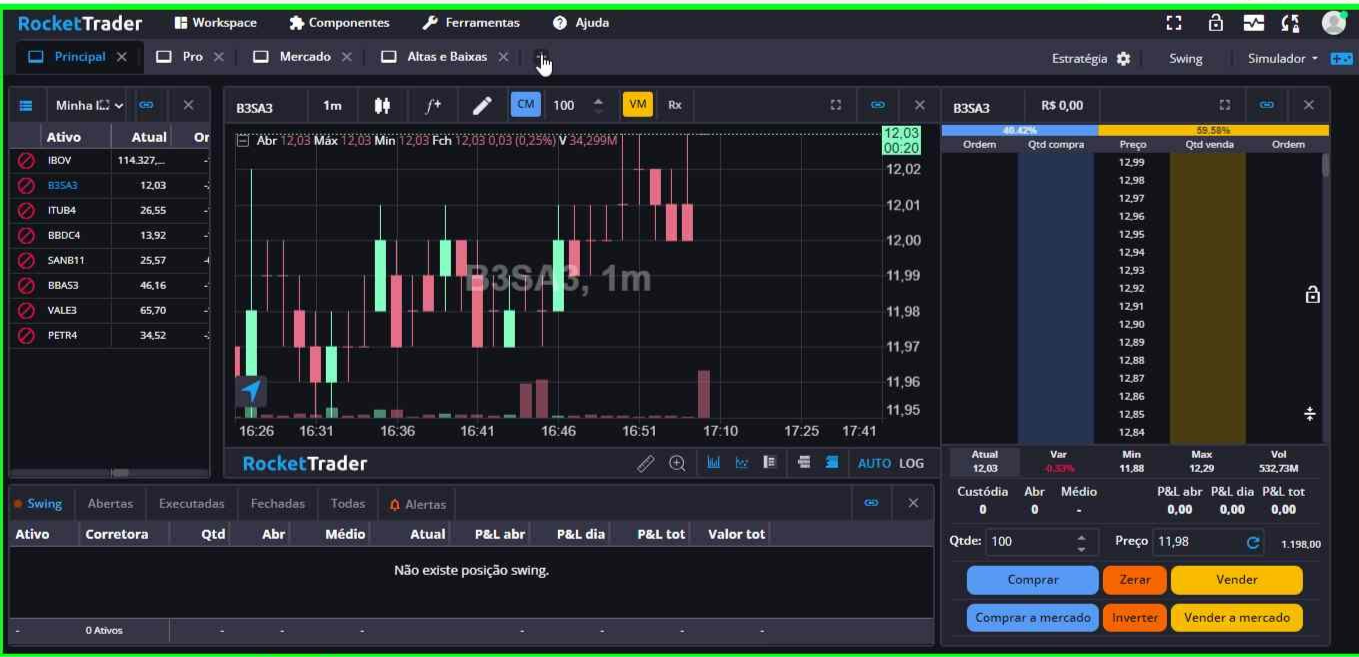Image resolution: width=1359 pixels, height=657 pixels.
Task: Toggle link on the watchlist panel
Action: click(x=146, y=105)
